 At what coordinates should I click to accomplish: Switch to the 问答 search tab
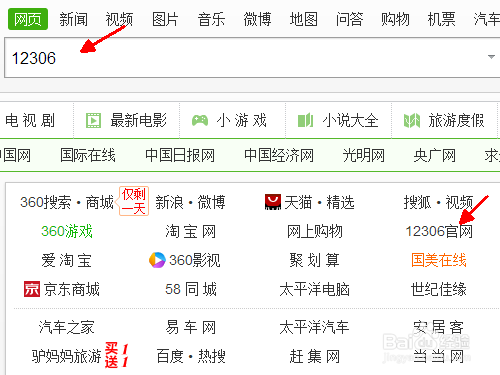point(349,19)
